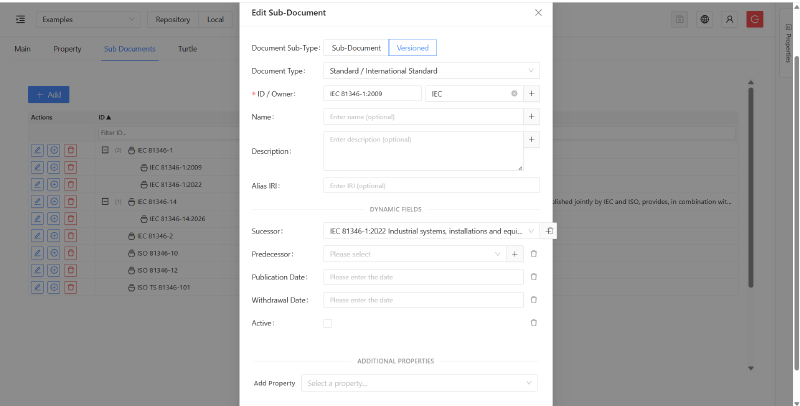Add child to IEC 81346-1:2009 row
The image size is (800, 406).
tap(54, 167)
